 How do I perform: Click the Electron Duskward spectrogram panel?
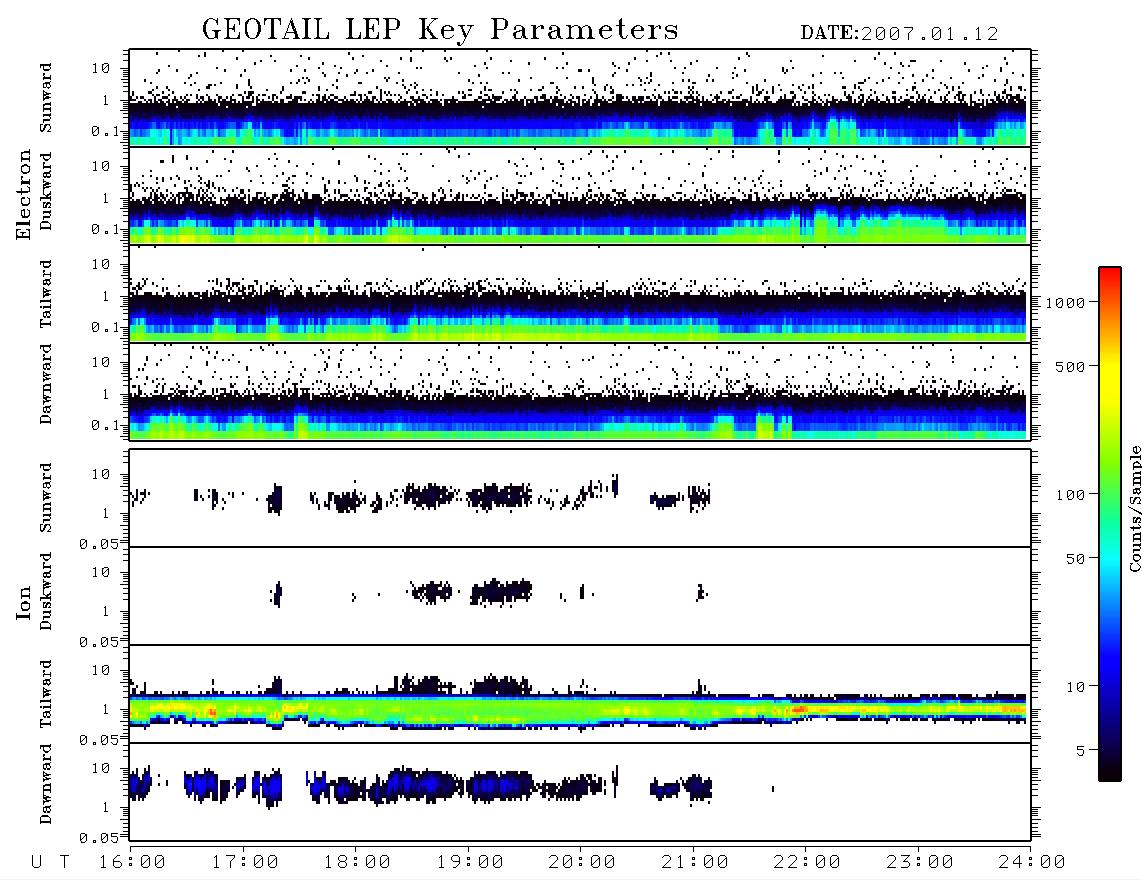pos(580,196)
